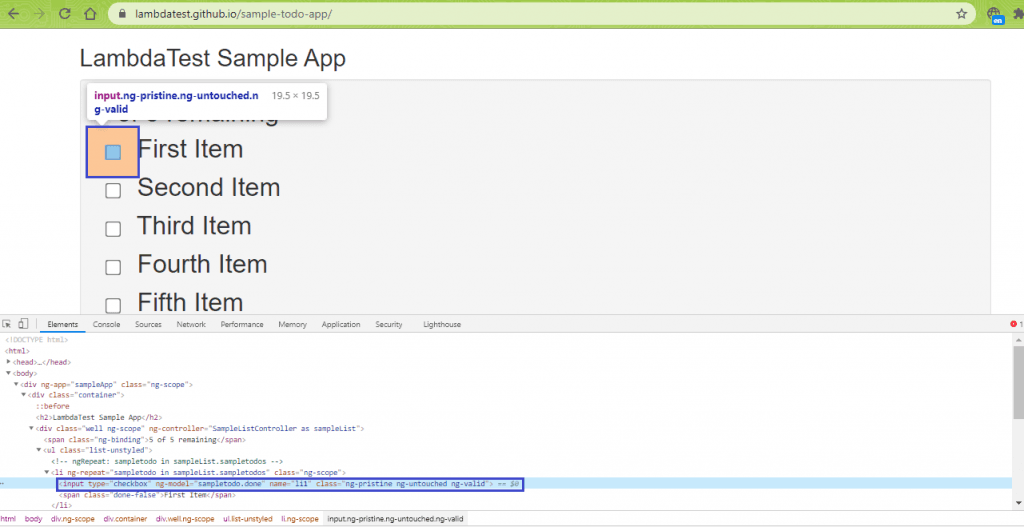Click the address bar URL field
This screenshot has height=527, width=1024.
click(542, 14)
